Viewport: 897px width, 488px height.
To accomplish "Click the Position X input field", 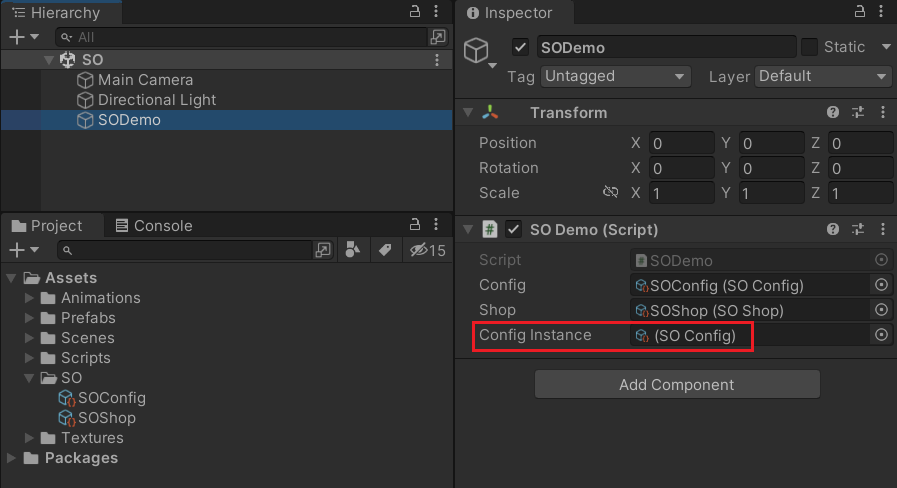I will tap(681, 143).
